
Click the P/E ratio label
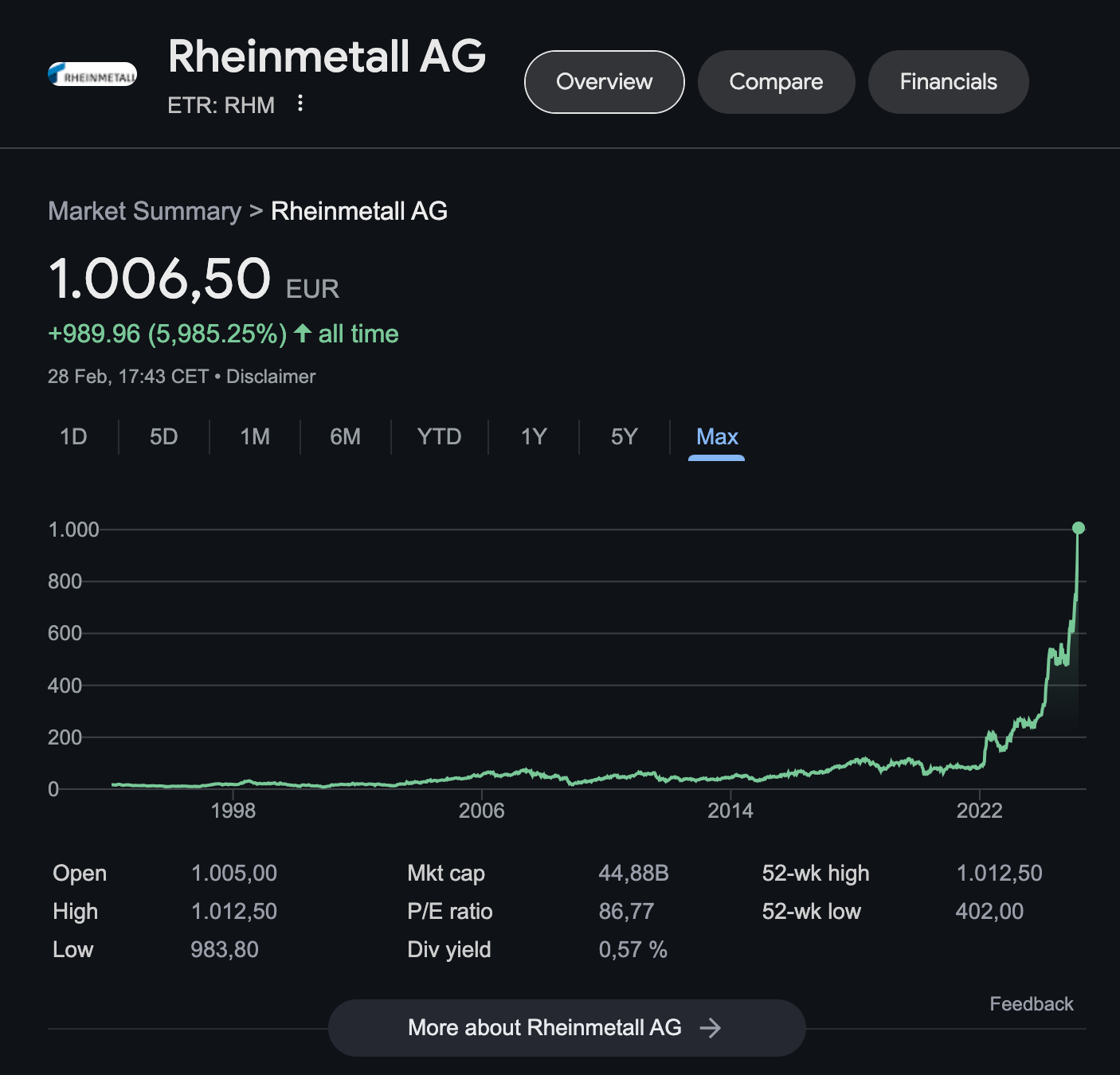[450, 912]
